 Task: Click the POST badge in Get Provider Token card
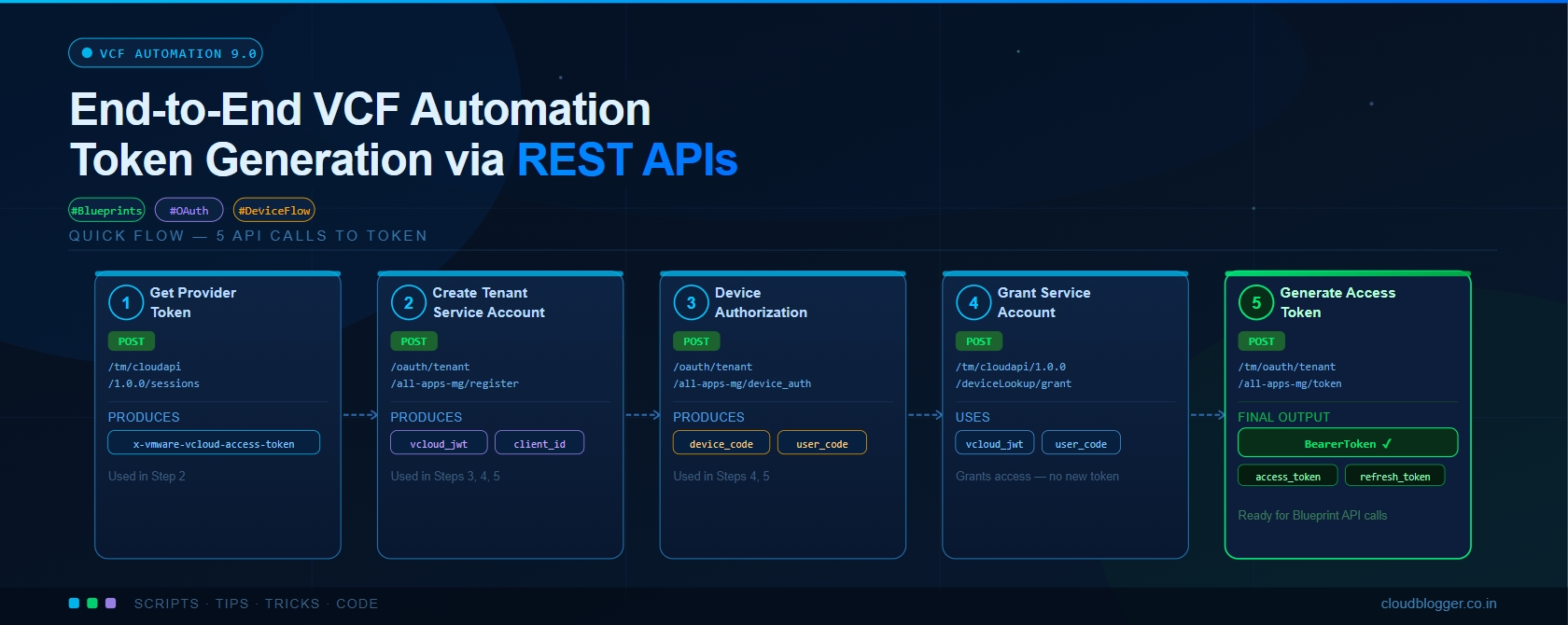click(132, 341)
